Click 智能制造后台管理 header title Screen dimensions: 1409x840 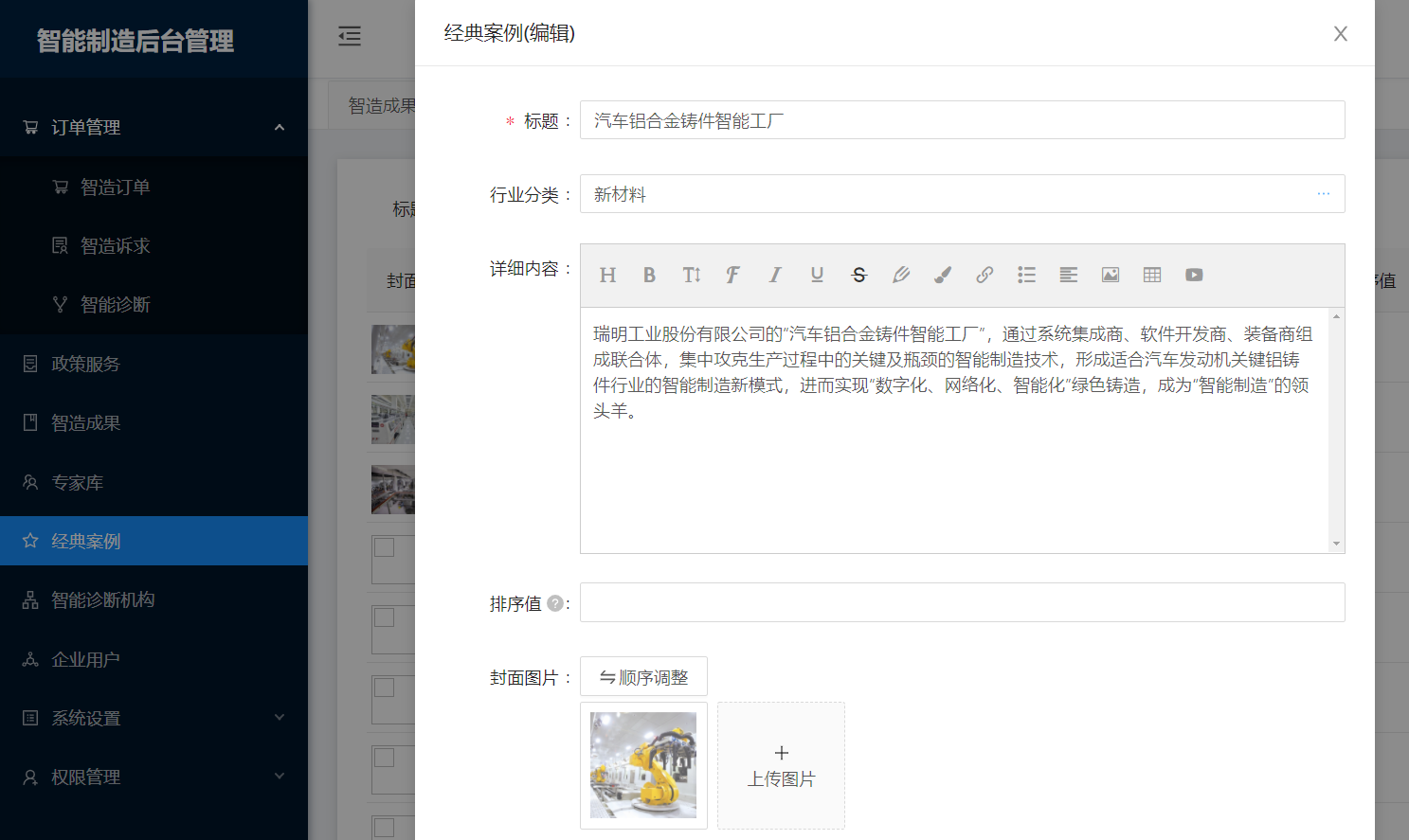point(135,41)
